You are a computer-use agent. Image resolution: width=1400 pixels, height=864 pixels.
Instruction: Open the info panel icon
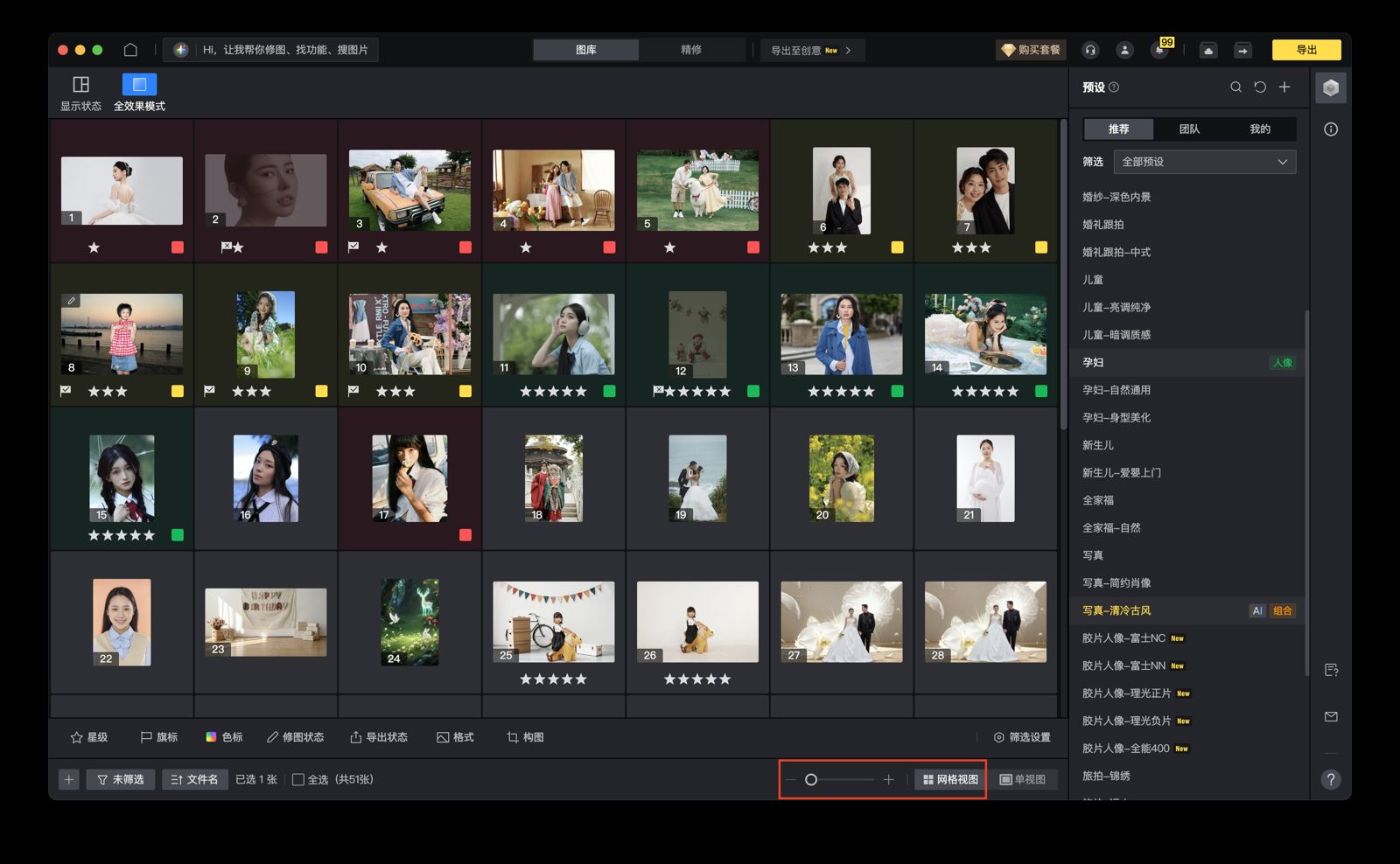click(1331, 129)
